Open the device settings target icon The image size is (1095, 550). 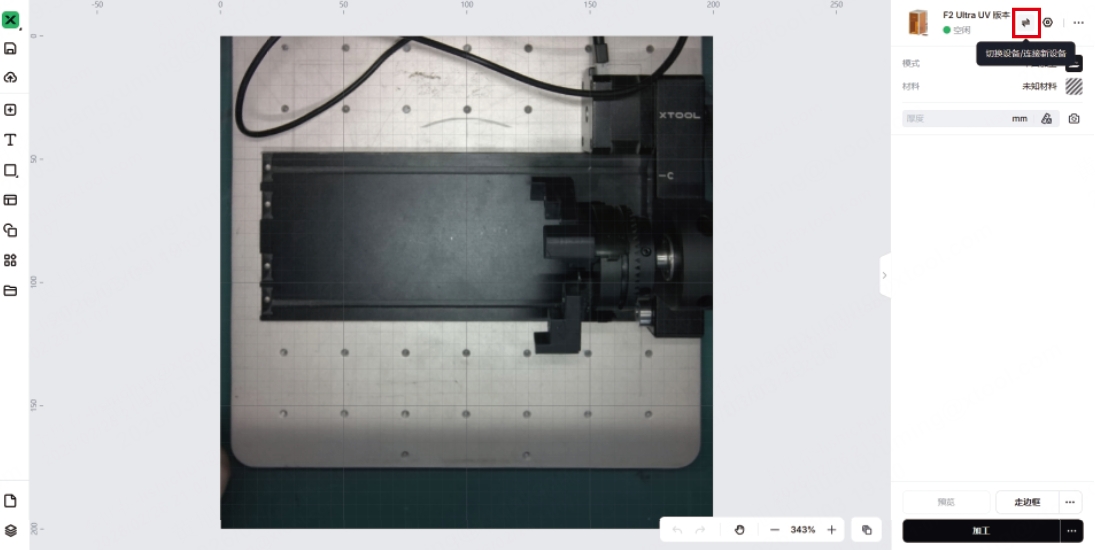[x=1048, y=22]
